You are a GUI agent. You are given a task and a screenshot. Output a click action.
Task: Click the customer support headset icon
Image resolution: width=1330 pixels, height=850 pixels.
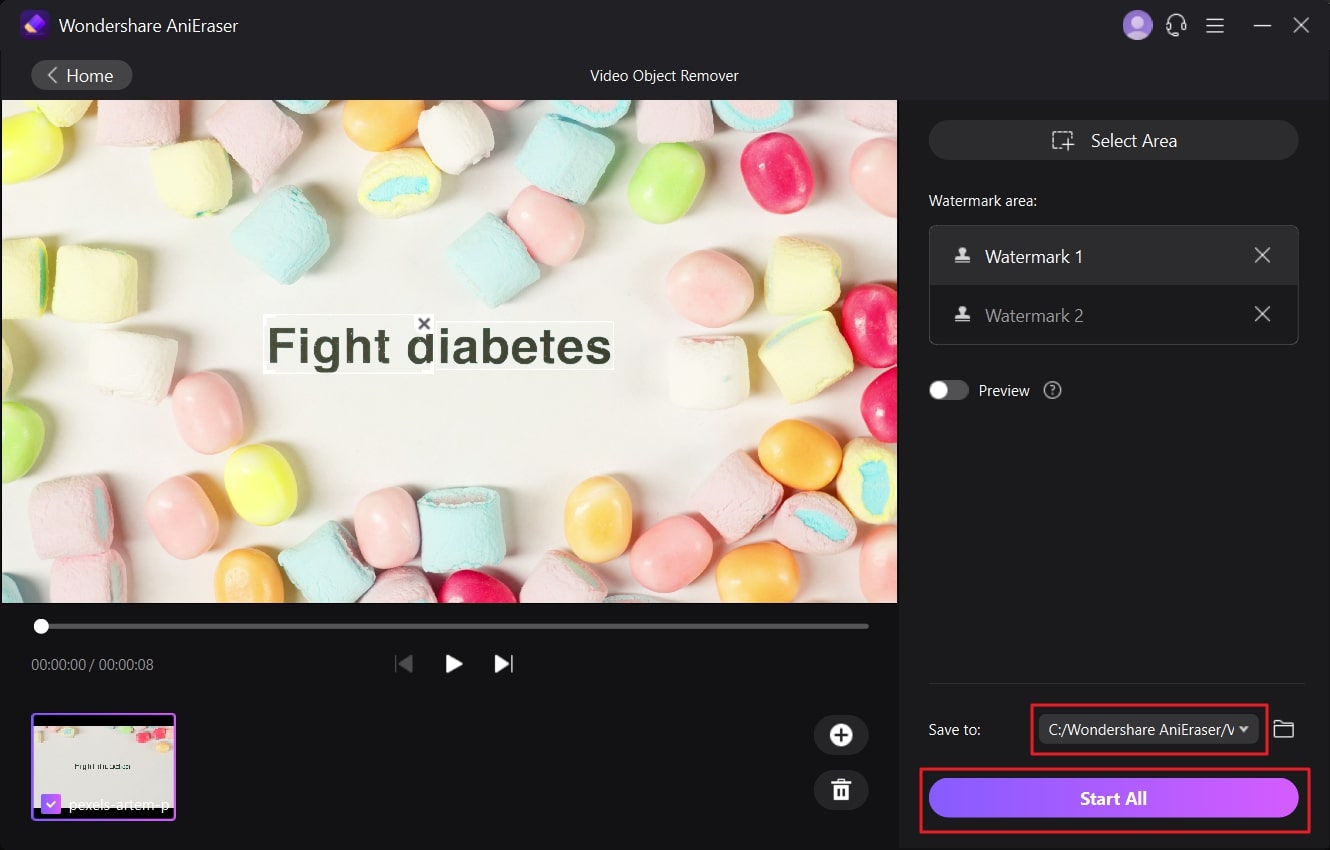click(x=1176, y=24)
